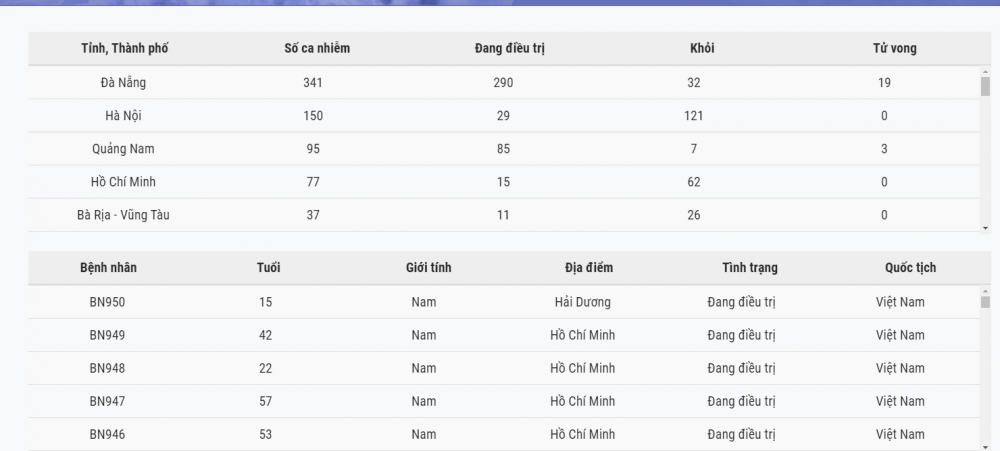This screenshot has width=1000, height=451.
Task: Click the scroll-down arrow of the province table
Action: click(x=985, y=228)
